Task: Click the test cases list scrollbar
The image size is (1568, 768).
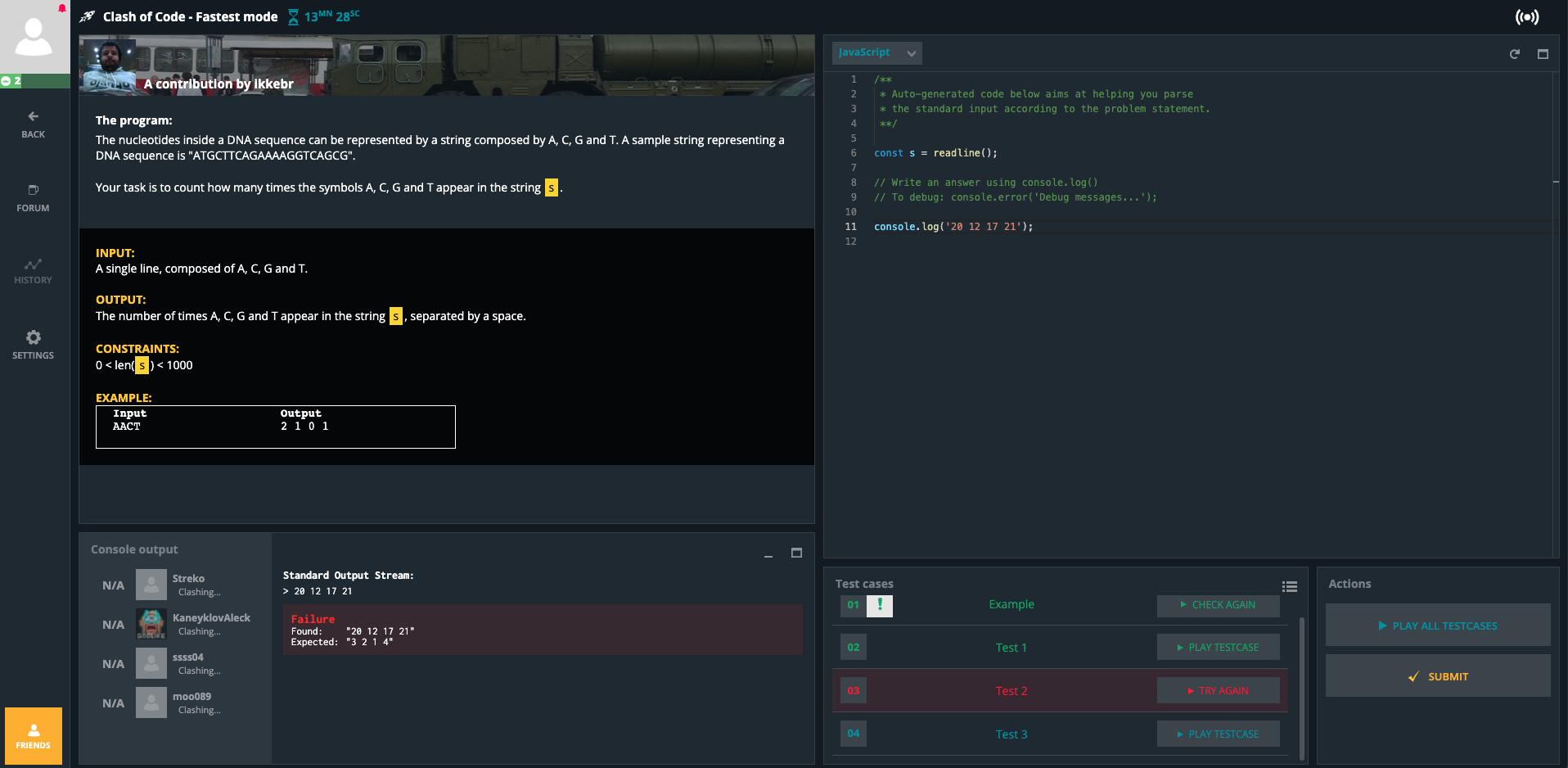Action: click(1301, 688)
